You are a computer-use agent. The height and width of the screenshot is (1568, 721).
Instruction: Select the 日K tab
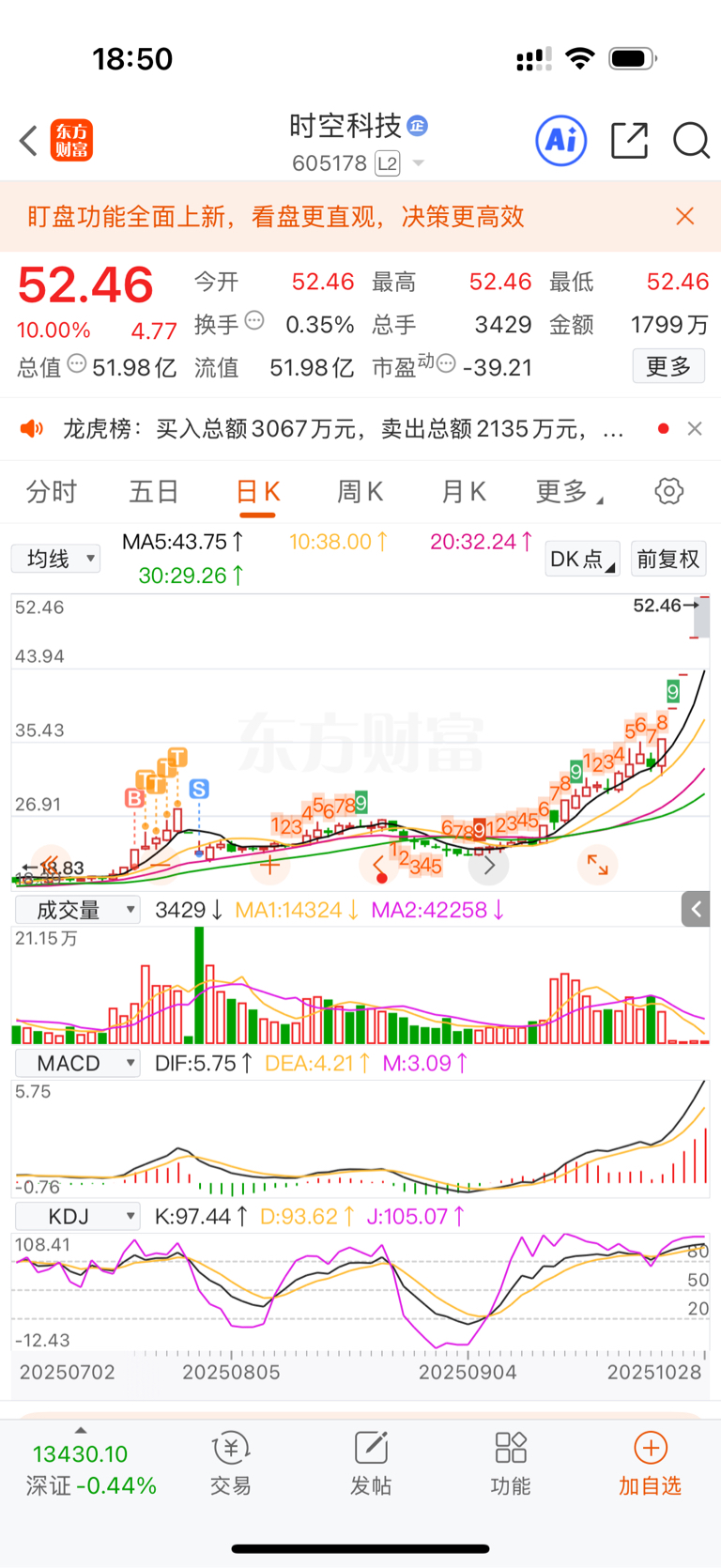tap(257, 493)
